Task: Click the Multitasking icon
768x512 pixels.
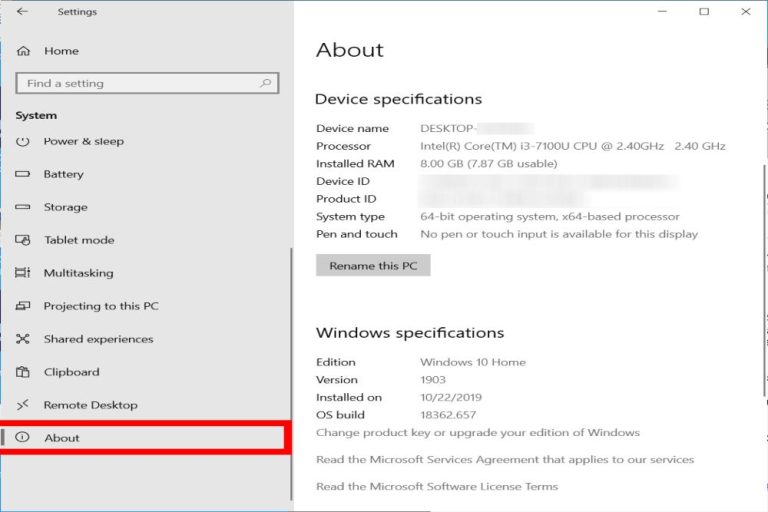Action: coord(24,273)
